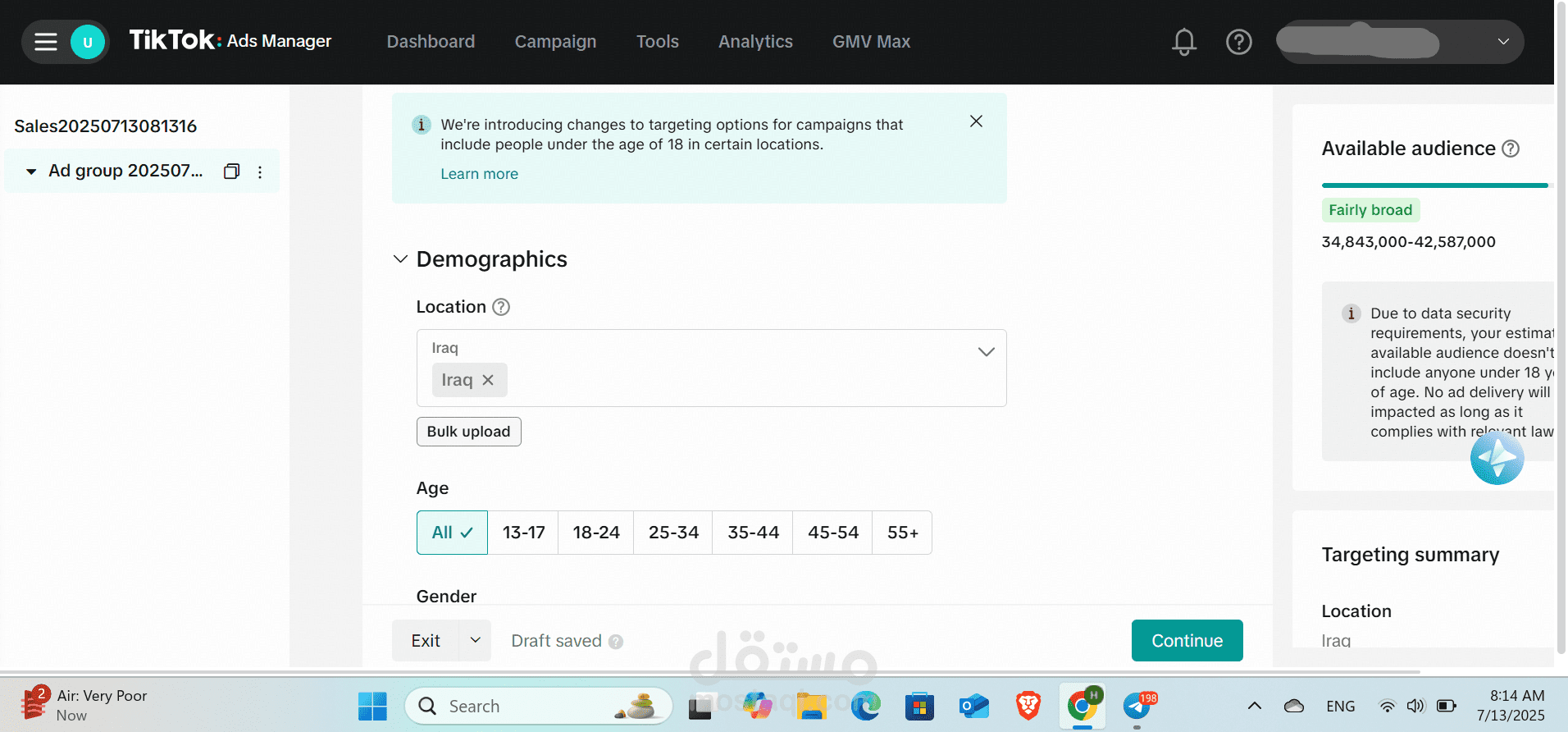The height and width of the screenshot is (732, 1568).
Task: Expand the Location dropdown chevron
Action: [986, 352]
